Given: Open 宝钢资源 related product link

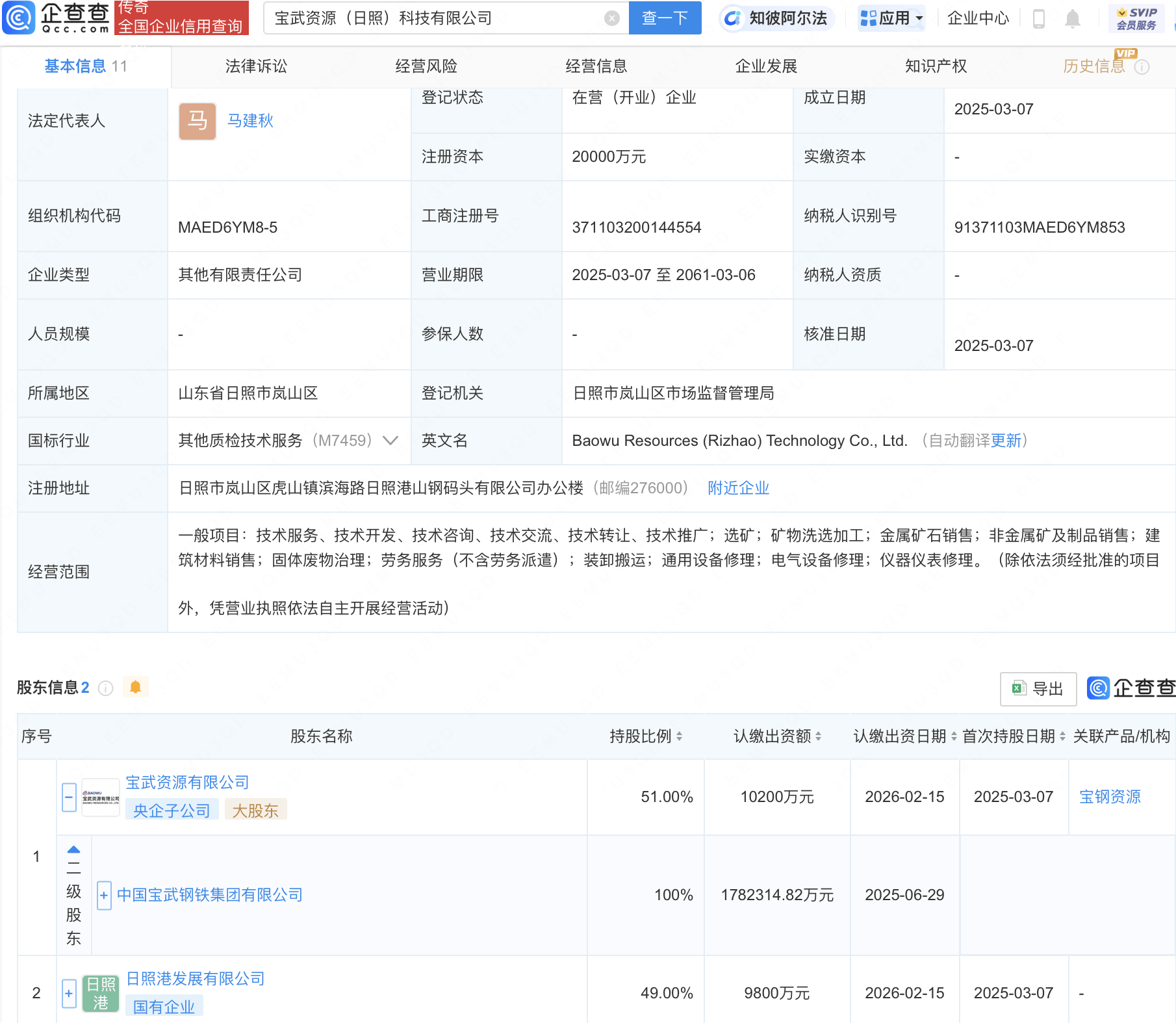Looking at the screenshot, I should pos(1110,797).
